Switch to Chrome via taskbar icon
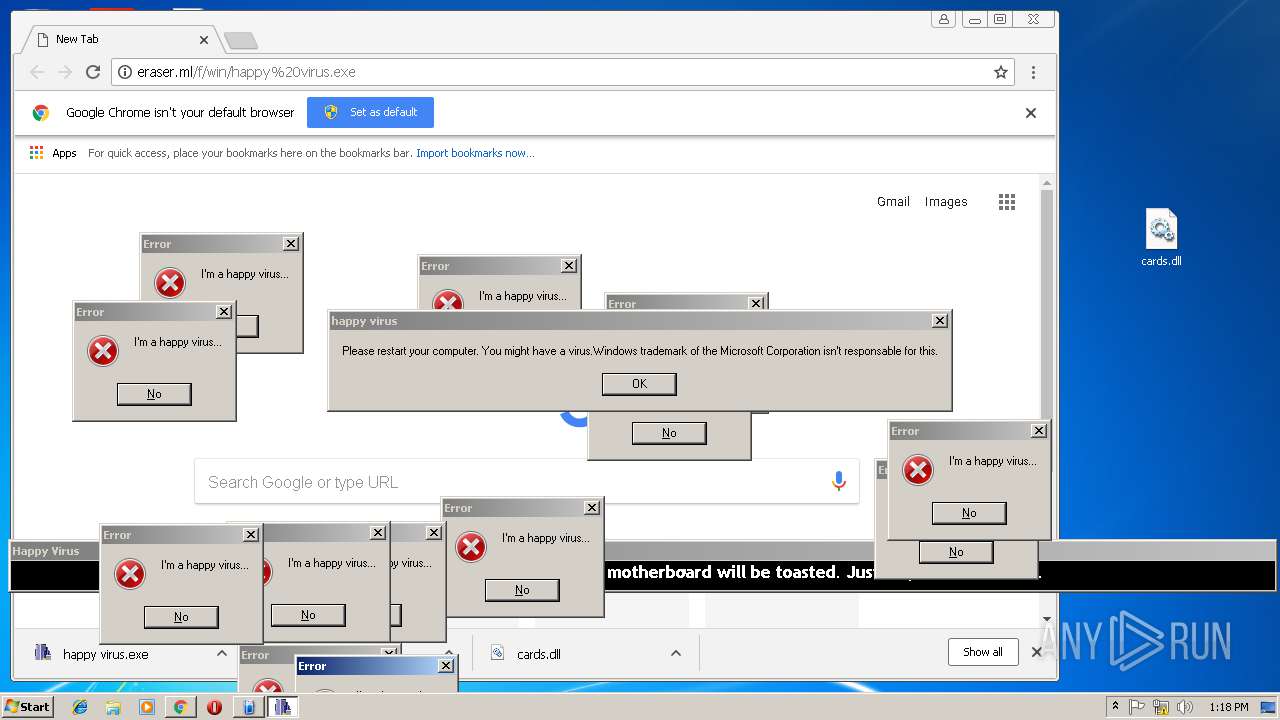Screen dimensions: 1280x720 pos(180,707)
